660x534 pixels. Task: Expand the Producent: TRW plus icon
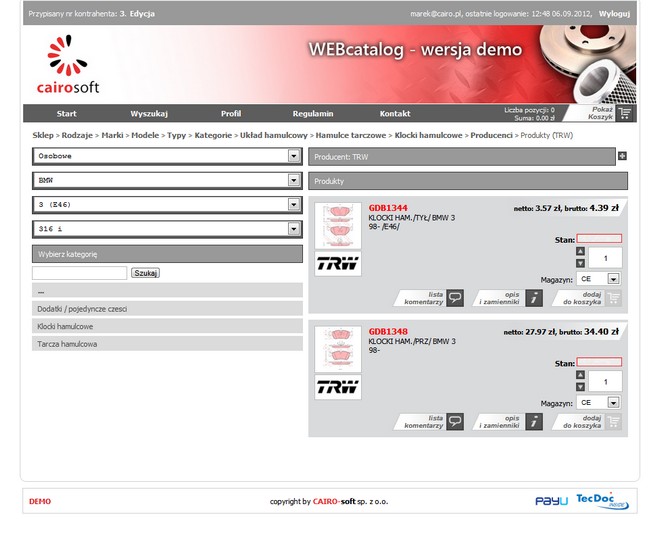click(622, 156)
